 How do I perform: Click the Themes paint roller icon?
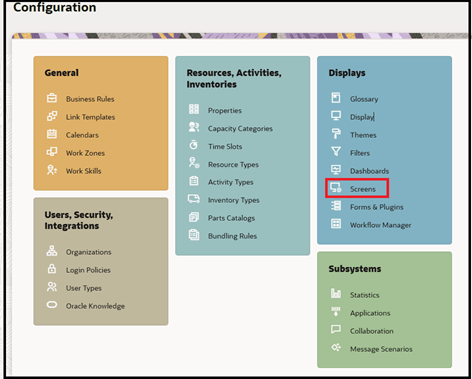point(336,134)
